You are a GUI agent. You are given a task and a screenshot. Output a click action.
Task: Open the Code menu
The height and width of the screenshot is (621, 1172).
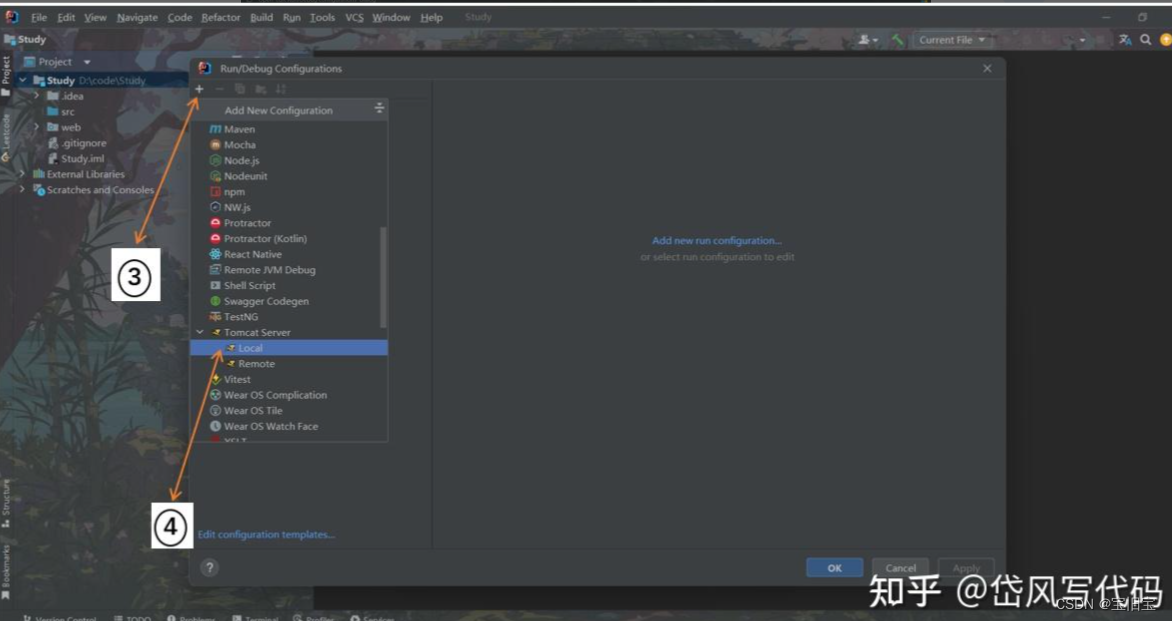pyautogui.click(x=179, y=17)
